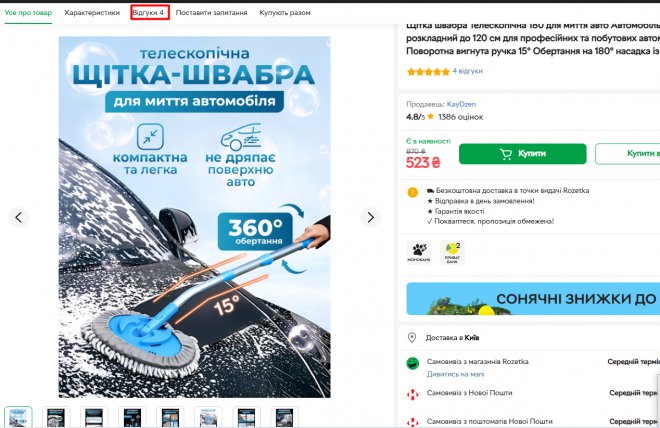
Task: Select the last visible product thumbnail
Action: 285,417
